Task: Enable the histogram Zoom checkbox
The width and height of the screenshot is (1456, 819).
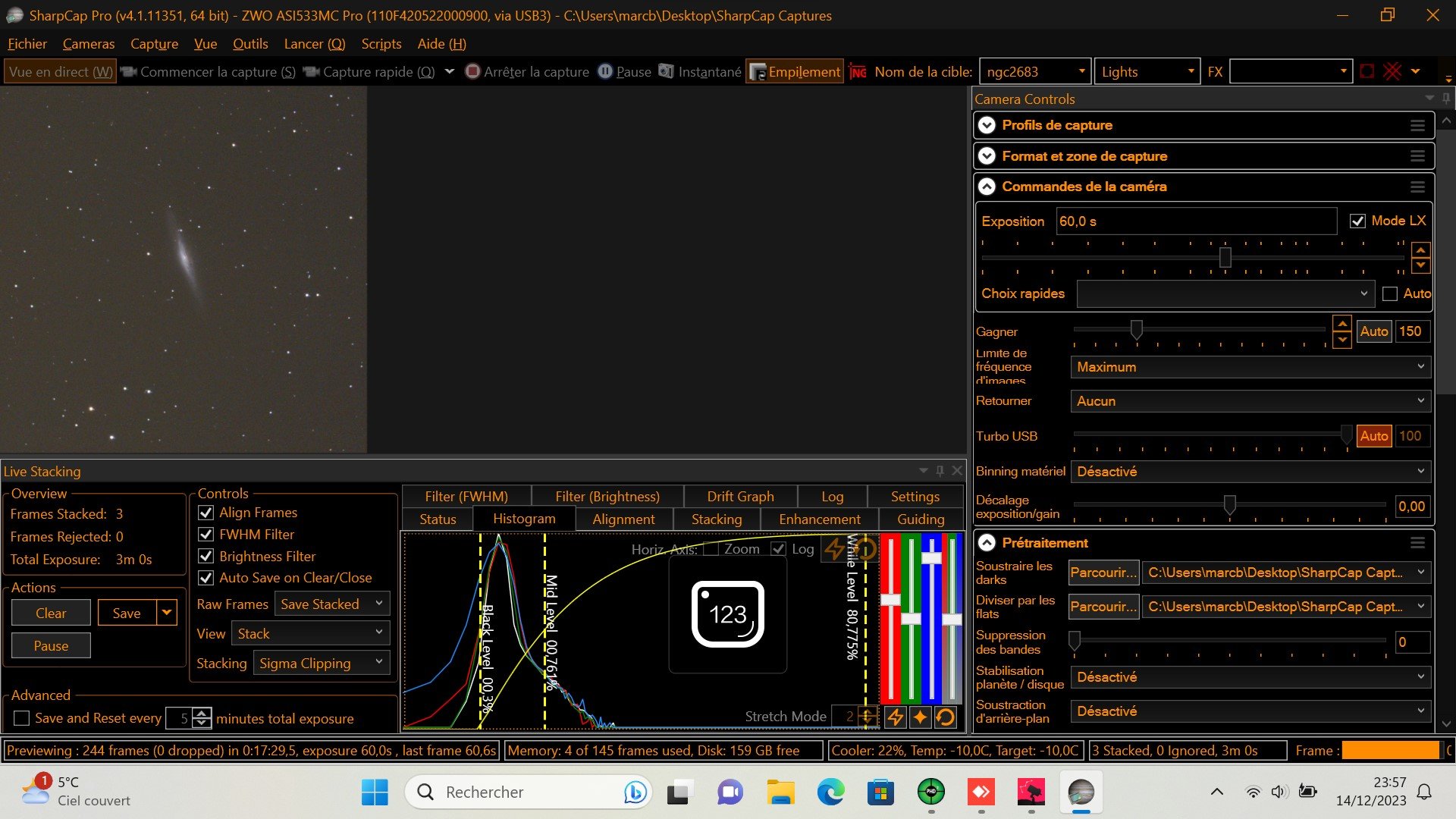Action: tap(711, 549)
